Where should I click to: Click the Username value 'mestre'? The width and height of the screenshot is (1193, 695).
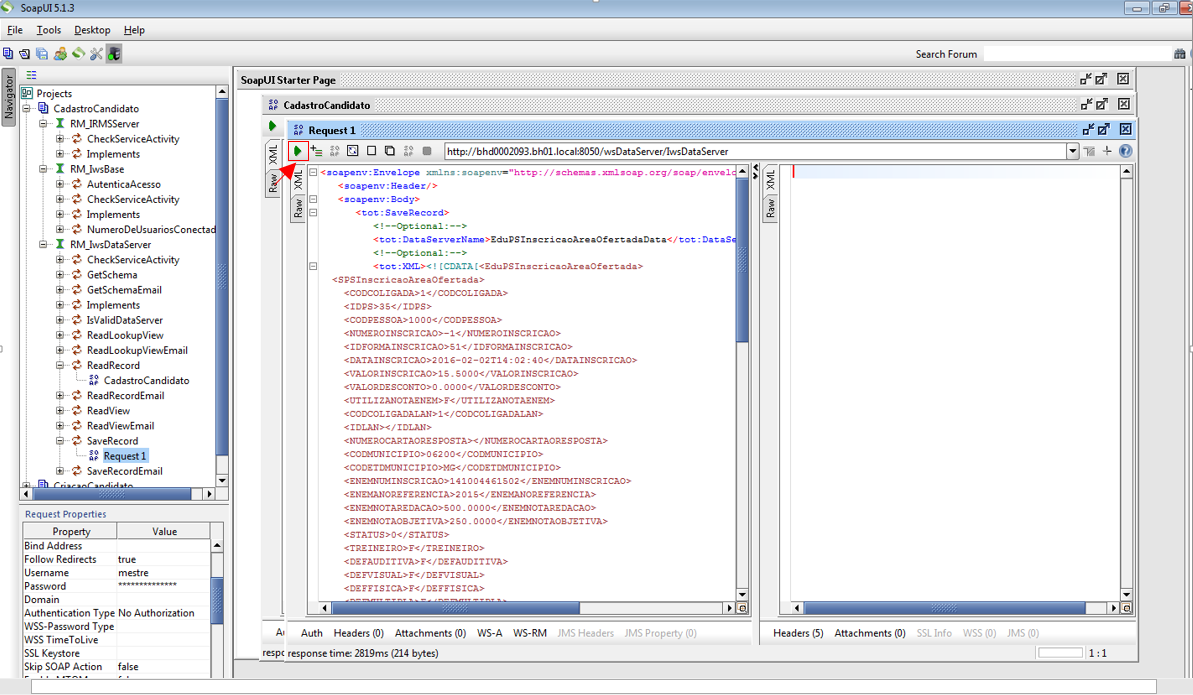point(133,572)
